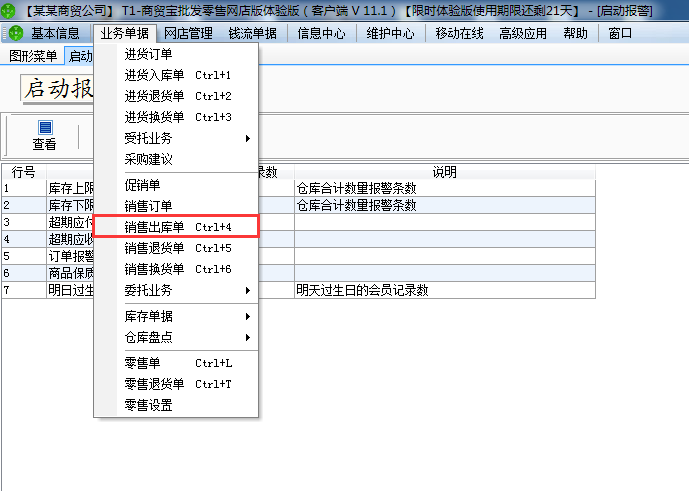Expand the 受托业务 submenu

click(176, 138)
